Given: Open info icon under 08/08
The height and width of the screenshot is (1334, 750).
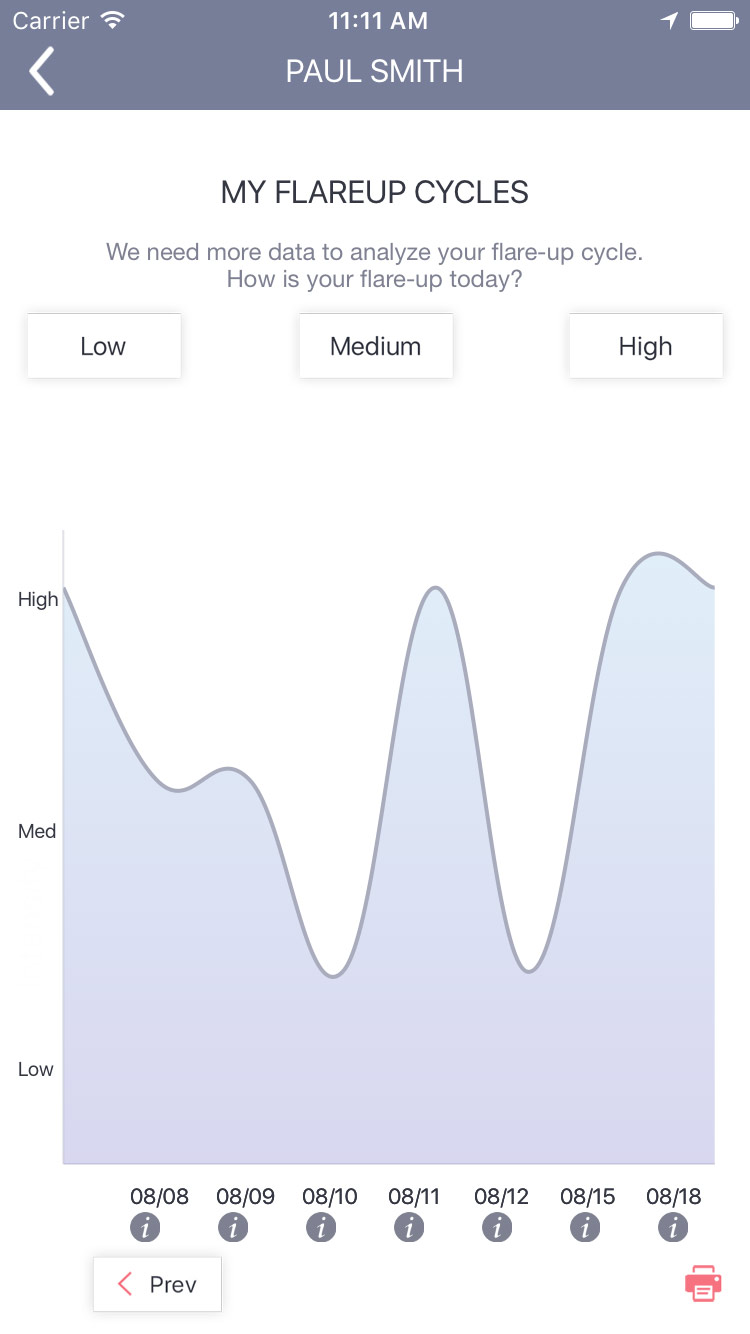Looking at the screenshot, I should [x=146, y=1227].
